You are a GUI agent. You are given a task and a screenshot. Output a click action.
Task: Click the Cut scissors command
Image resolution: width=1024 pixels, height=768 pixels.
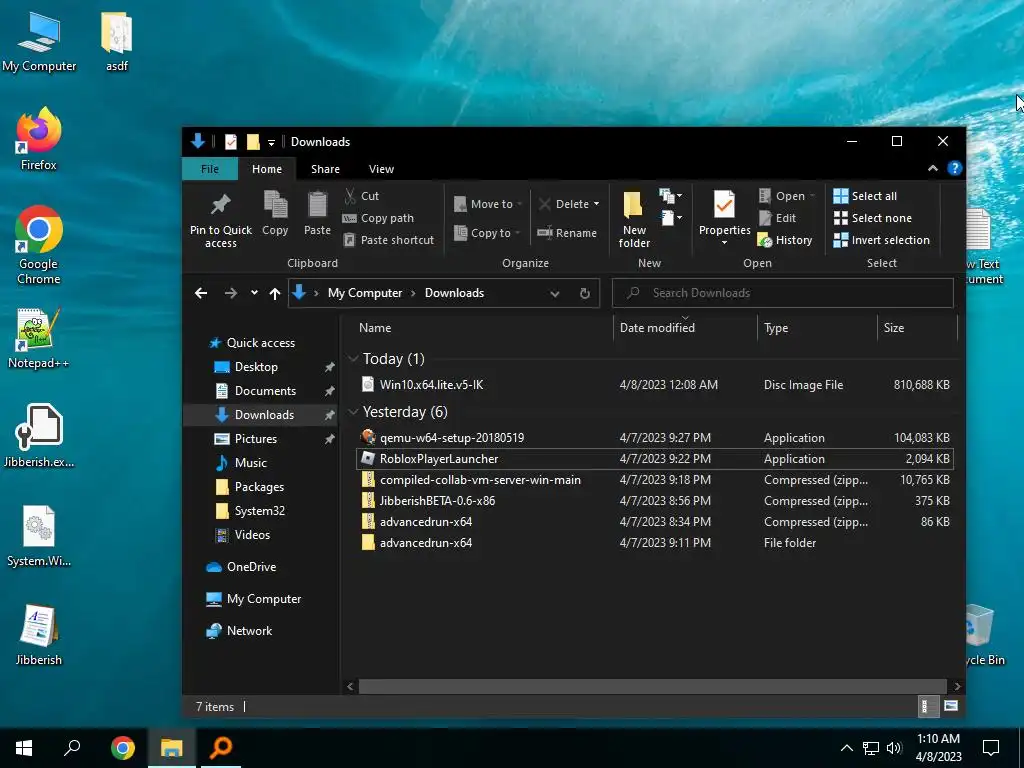click(x=361, y=196)
